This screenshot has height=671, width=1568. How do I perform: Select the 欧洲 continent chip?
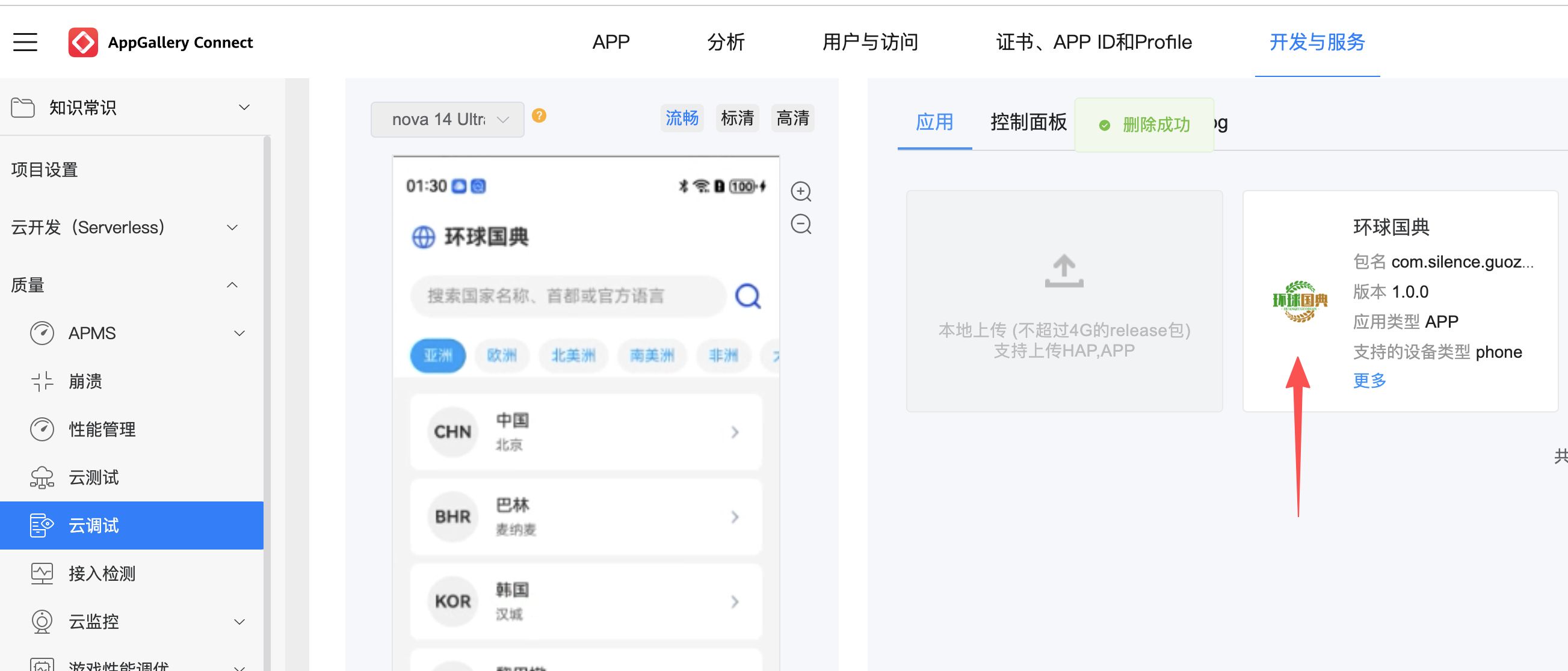click(x=502, y=355)
